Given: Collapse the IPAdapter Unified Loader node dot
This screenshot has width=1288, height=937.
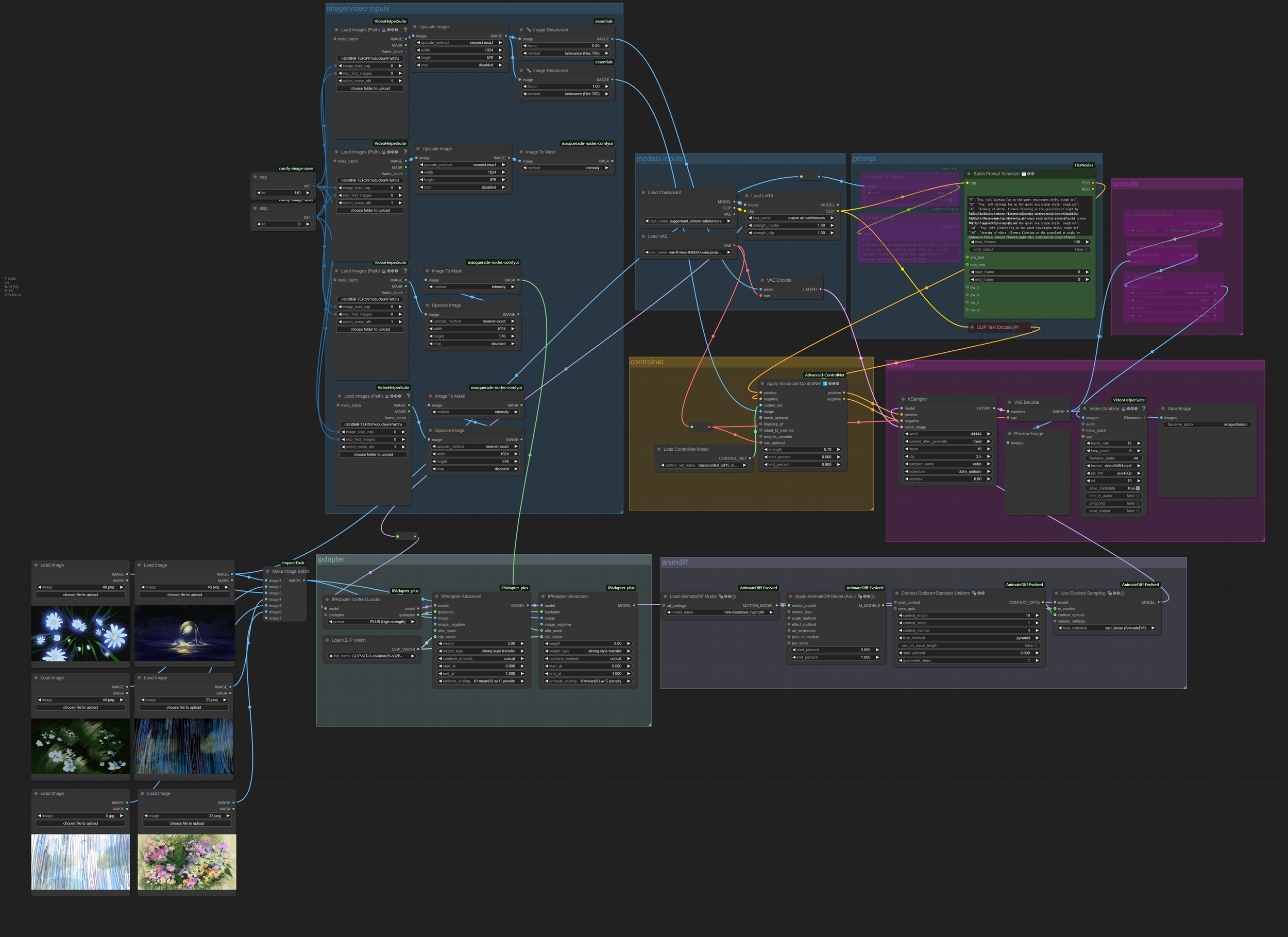Looking at the screenshot, I should coord(327,599).
